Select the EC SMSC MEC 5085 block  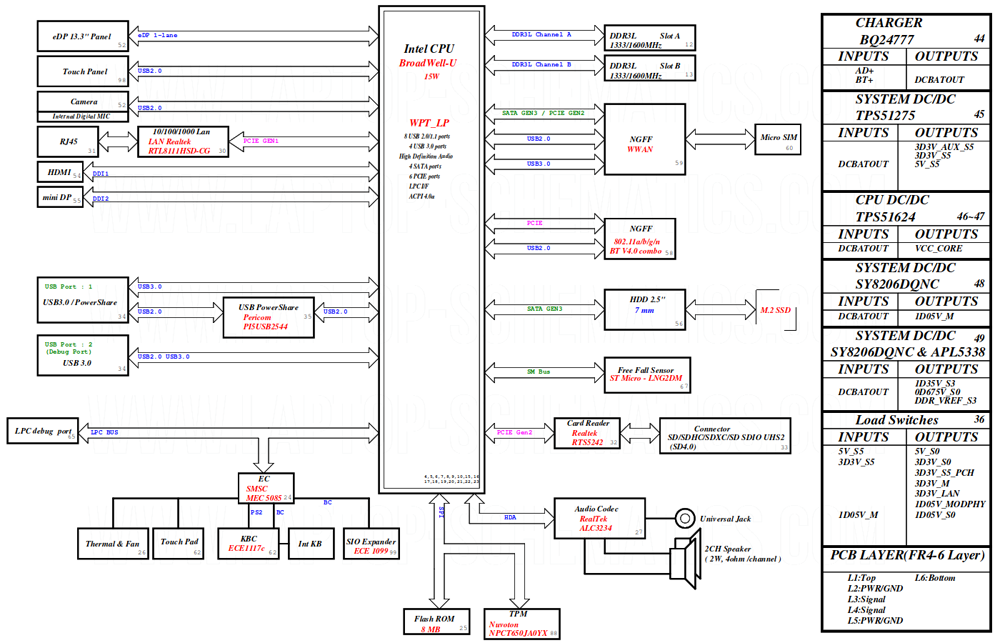click(266, 488)
